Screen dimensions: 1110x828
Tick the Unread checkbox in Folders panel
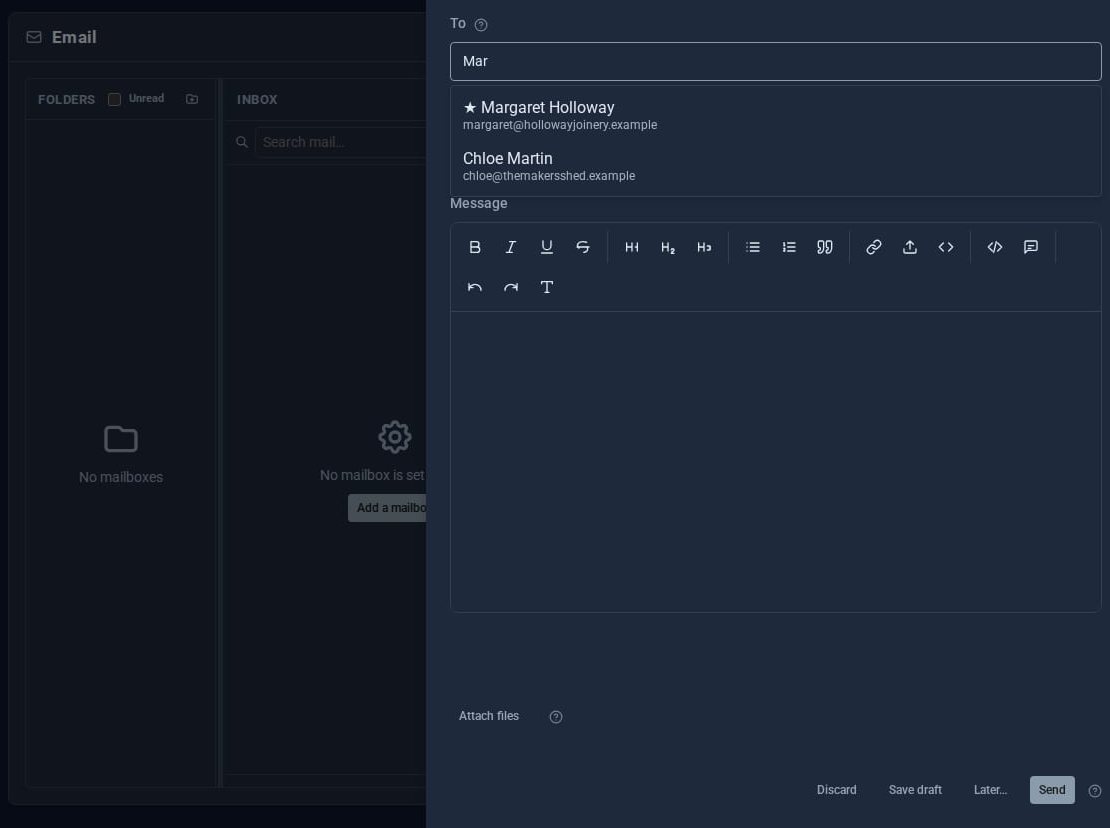click(114, 99)
